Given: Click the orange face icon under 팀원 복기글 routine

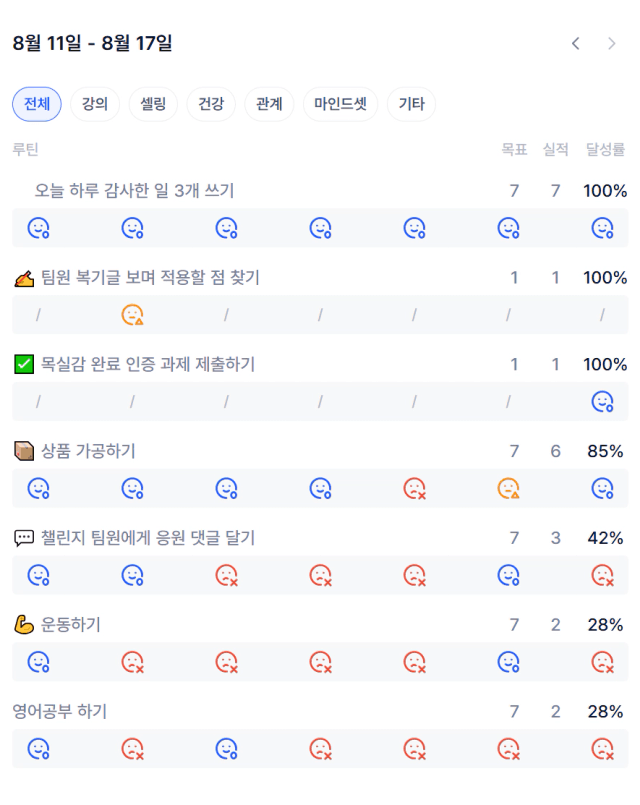Looking at the screenshot, I should pos(132,315).
